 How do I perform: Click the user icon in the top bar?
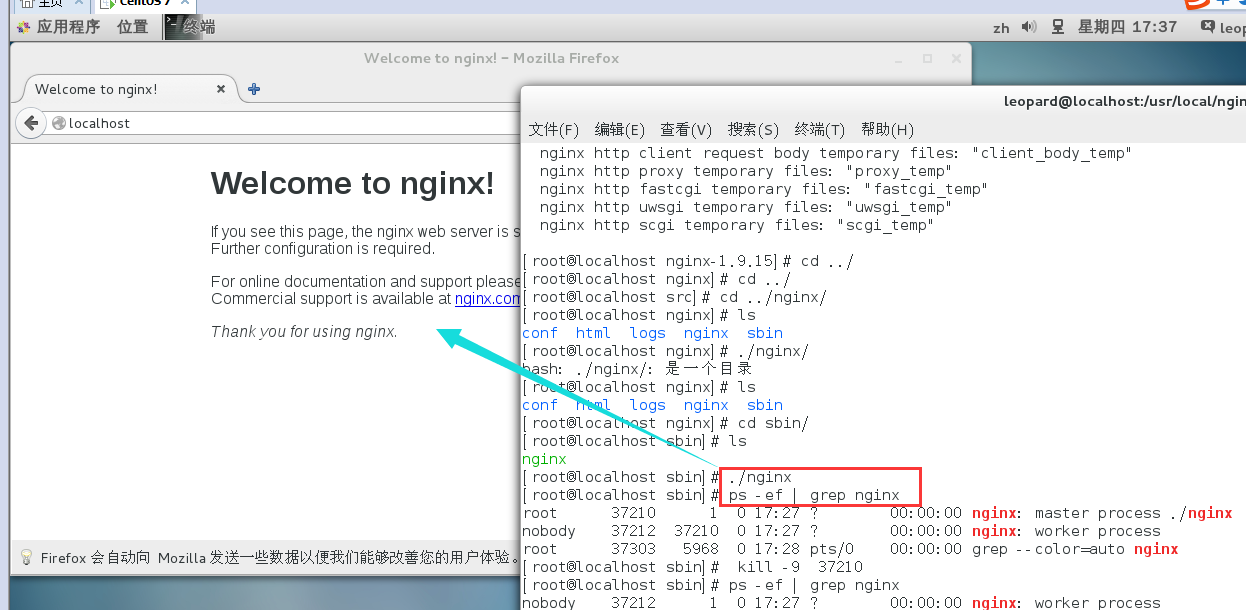click(x=1209, y=27)
